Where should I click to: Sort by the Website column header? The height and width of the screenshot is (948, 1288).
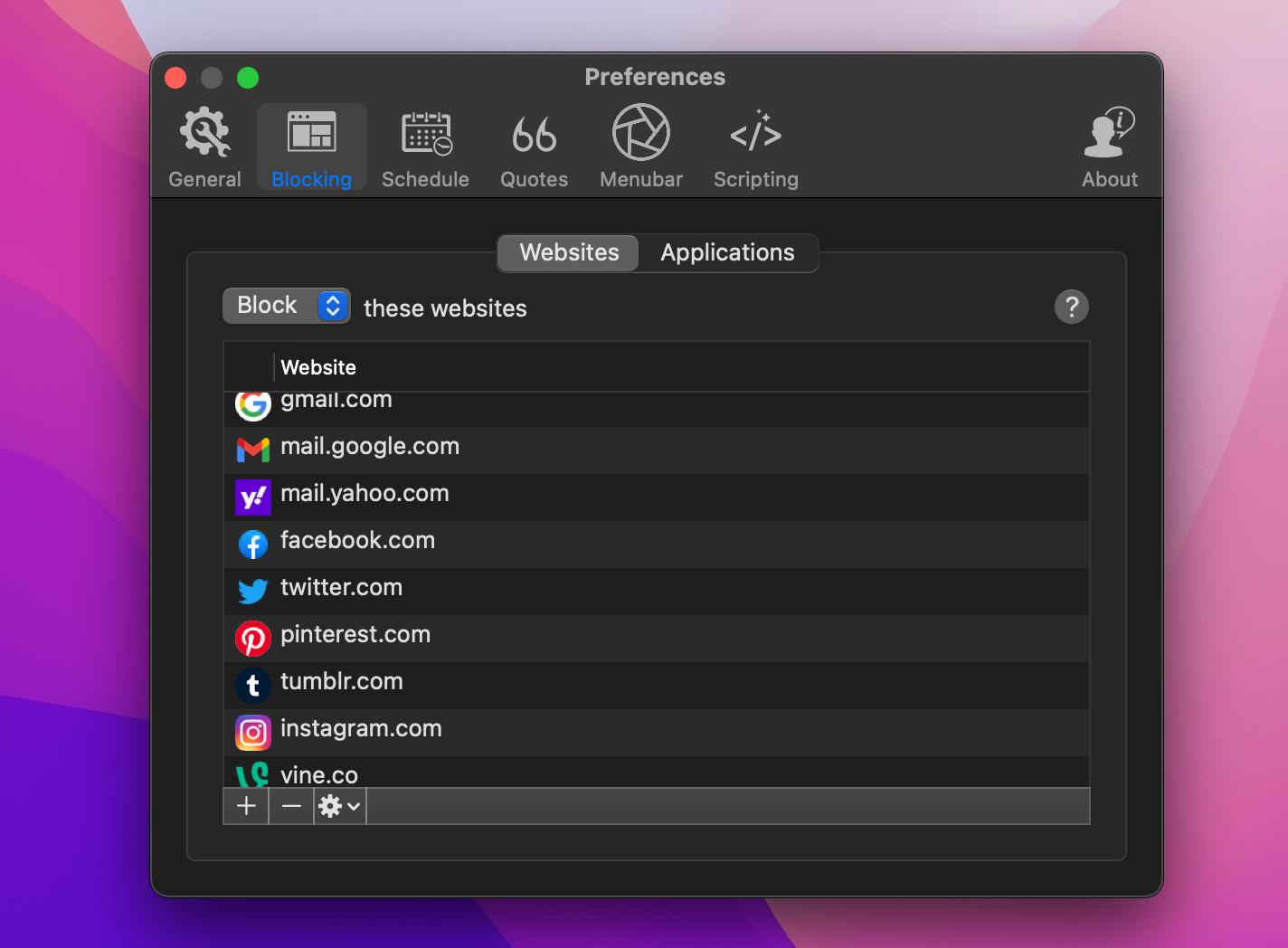[318, 367]
